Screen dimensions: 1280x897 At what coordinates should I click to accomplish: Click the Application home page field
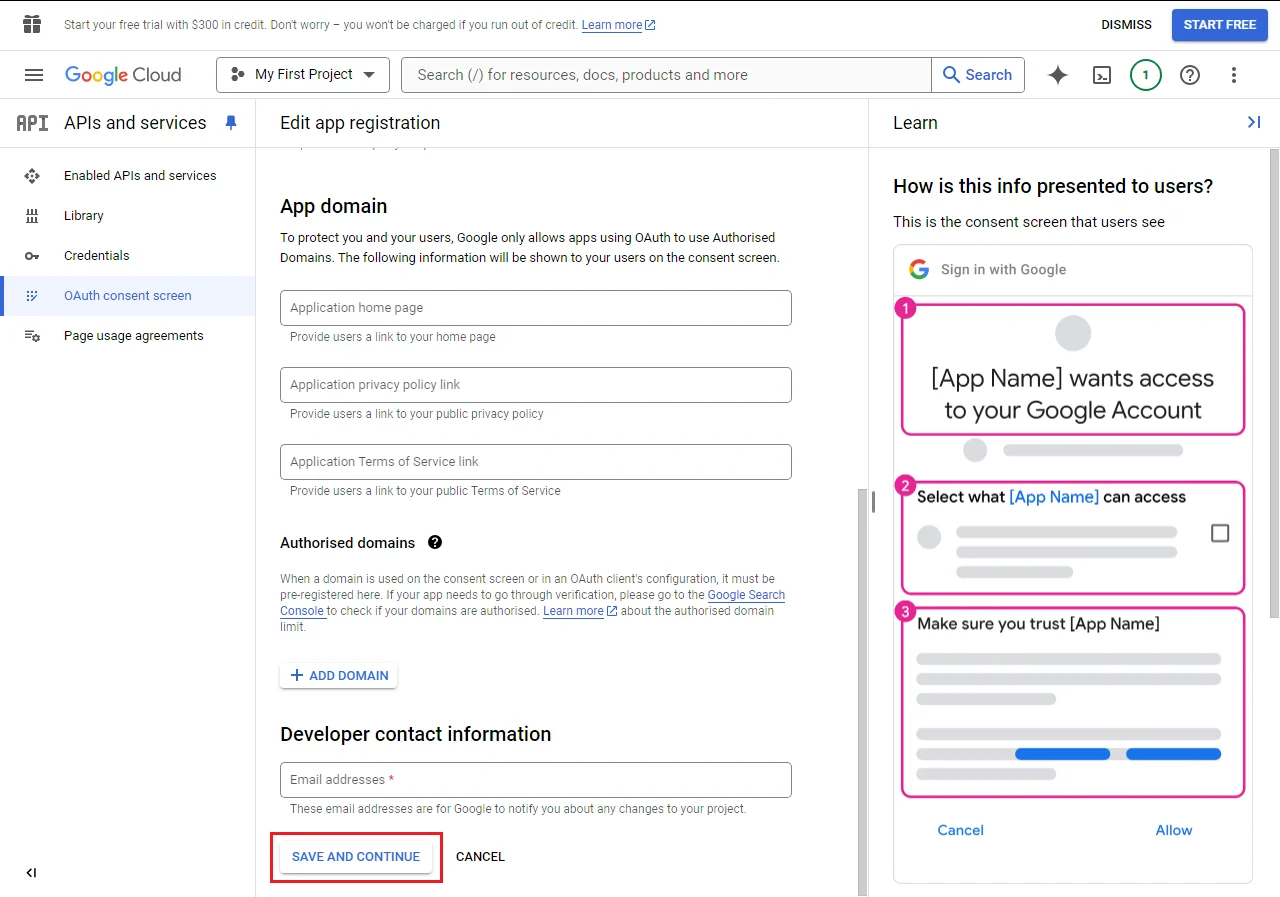point(536,308)
